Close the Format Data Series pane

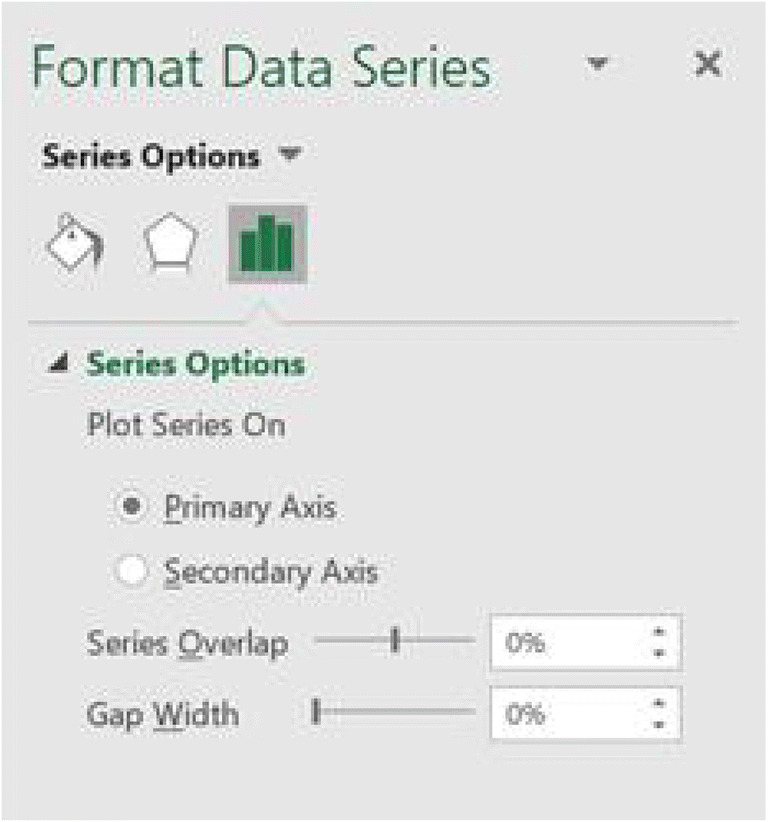pyautogui.click(x=707, y=66)
